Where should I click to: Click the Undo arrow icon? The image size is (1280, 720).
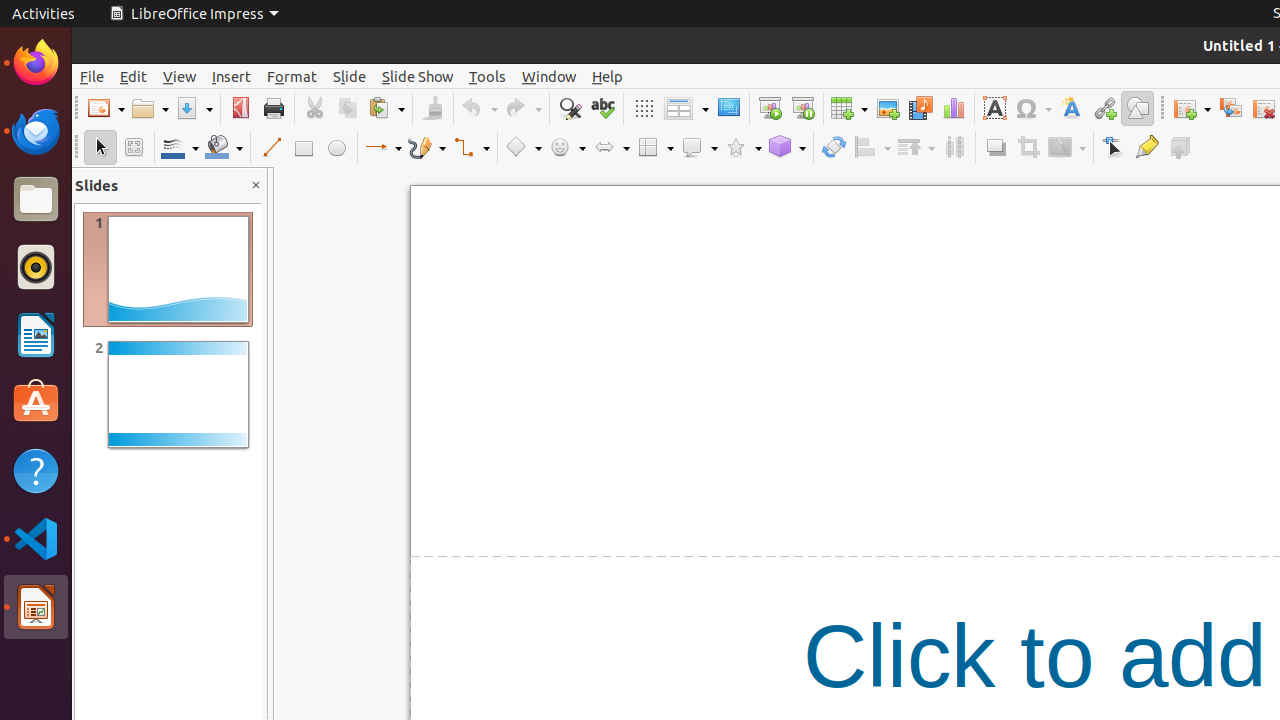point(473,108)
